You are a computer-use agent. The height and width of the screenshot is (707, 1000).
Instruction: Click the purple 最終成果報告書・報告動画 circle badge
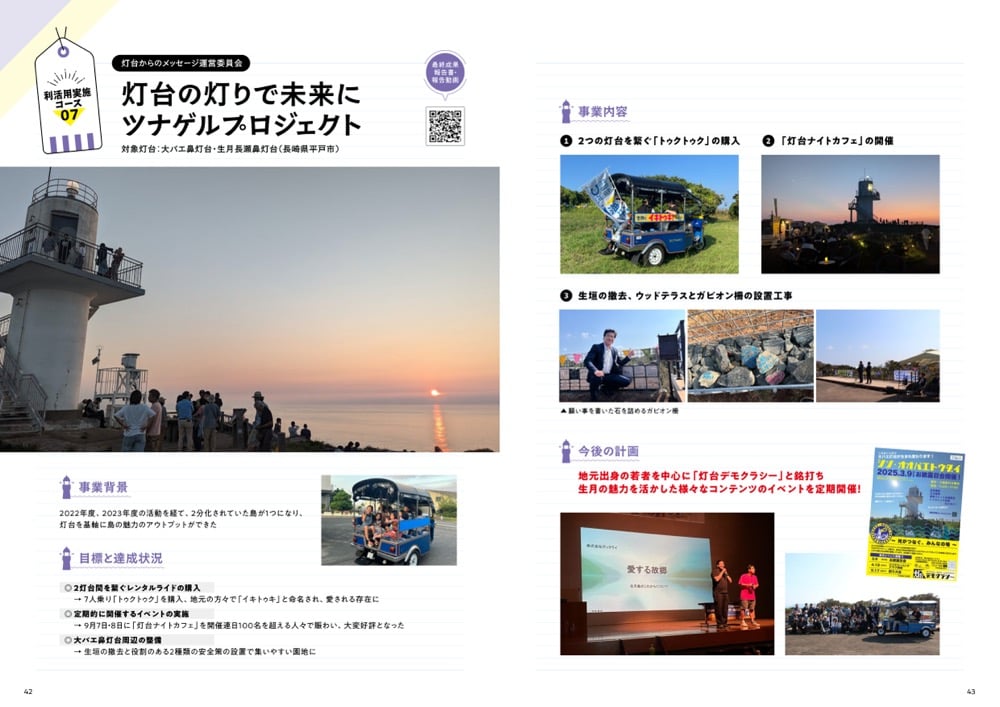[444, 73]
